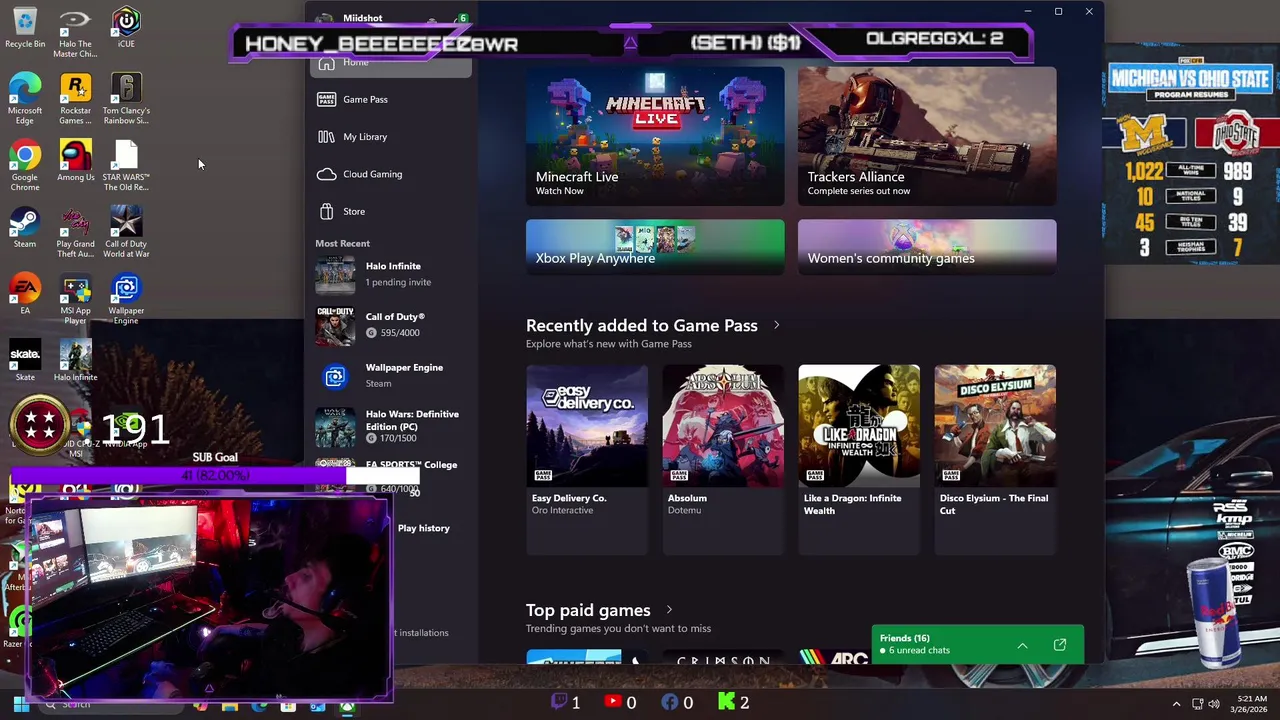
Task: Select the MSI App Player shortcut
Action: click(75, 300)
